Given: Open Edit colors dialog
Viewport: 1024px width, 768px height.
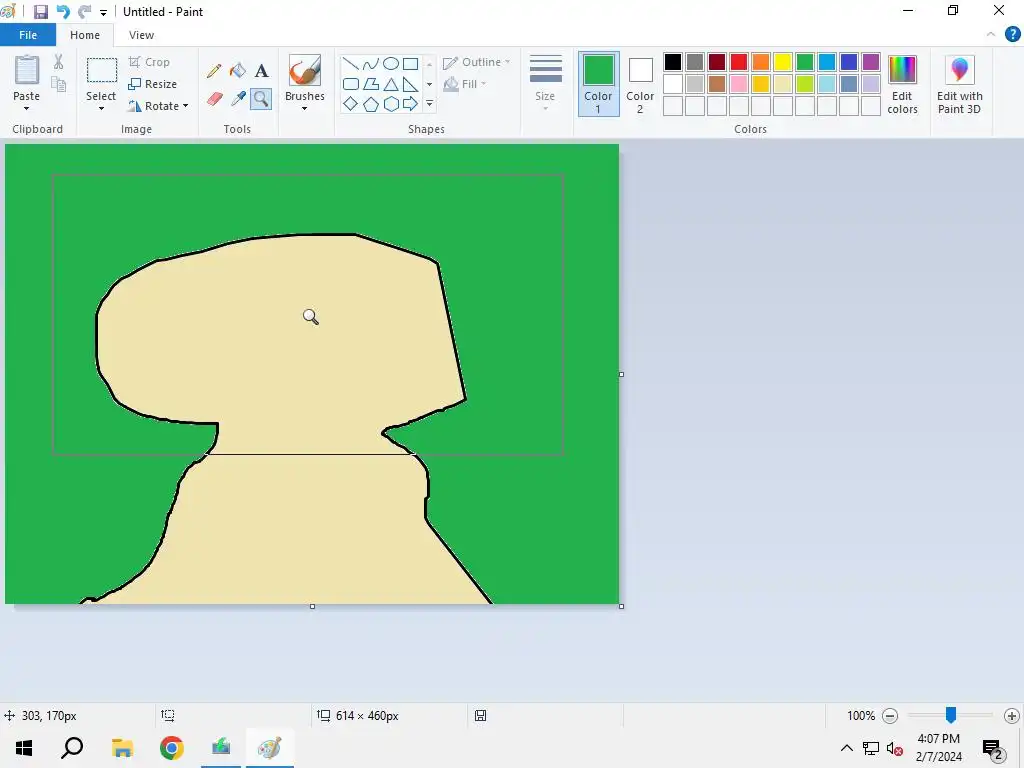Looking at the screenshot, I should tap(902, 85).
